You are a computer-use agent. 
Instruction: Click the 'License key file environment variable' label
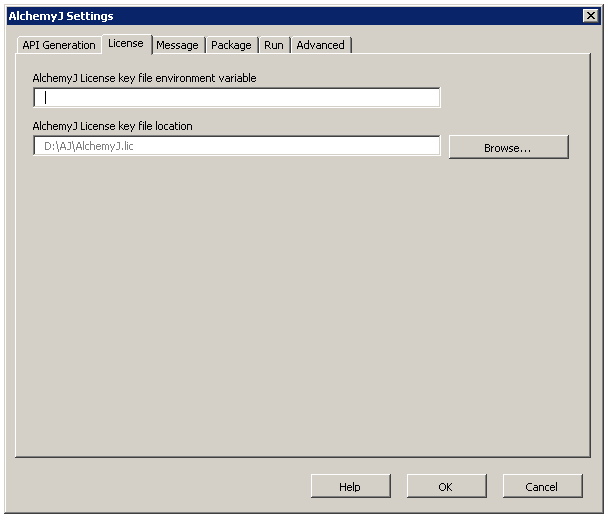click(x=144, y=78)
